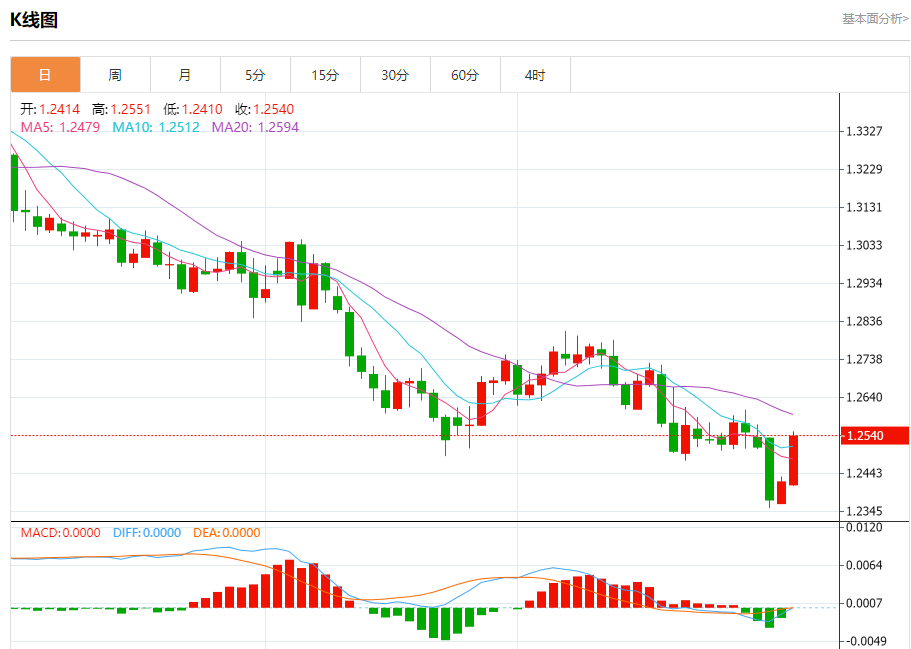Click the DIFF:0.0000 label
The width and height of the screenshot is (911, 649).
coord(147,533)
